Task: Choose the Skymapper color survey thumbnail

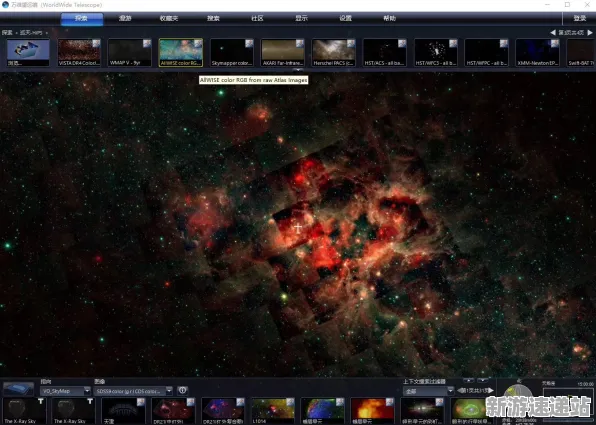Action: [x=232, y=53]
